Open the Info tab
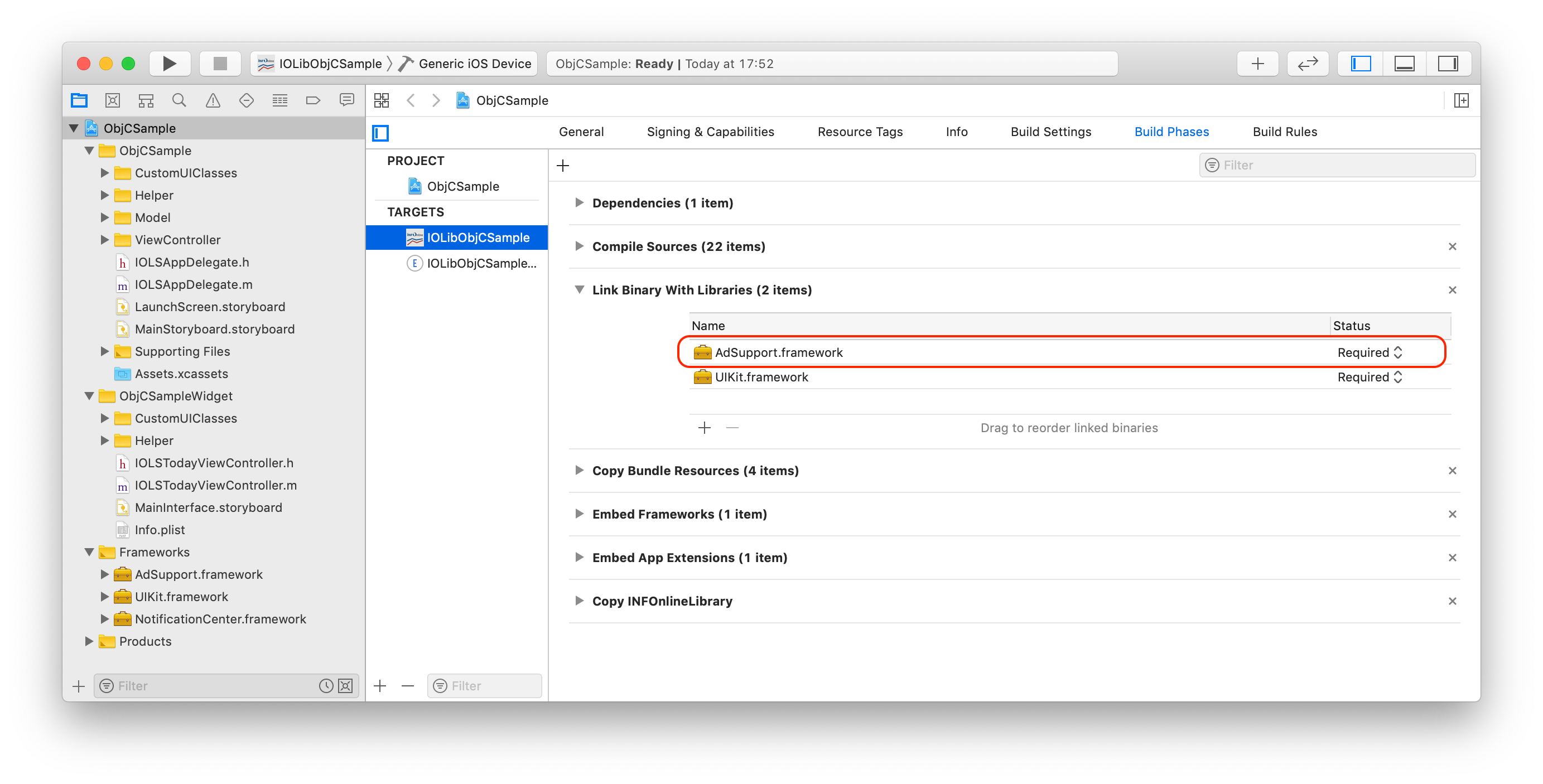Screen dimensions: 1543x784 957,132
